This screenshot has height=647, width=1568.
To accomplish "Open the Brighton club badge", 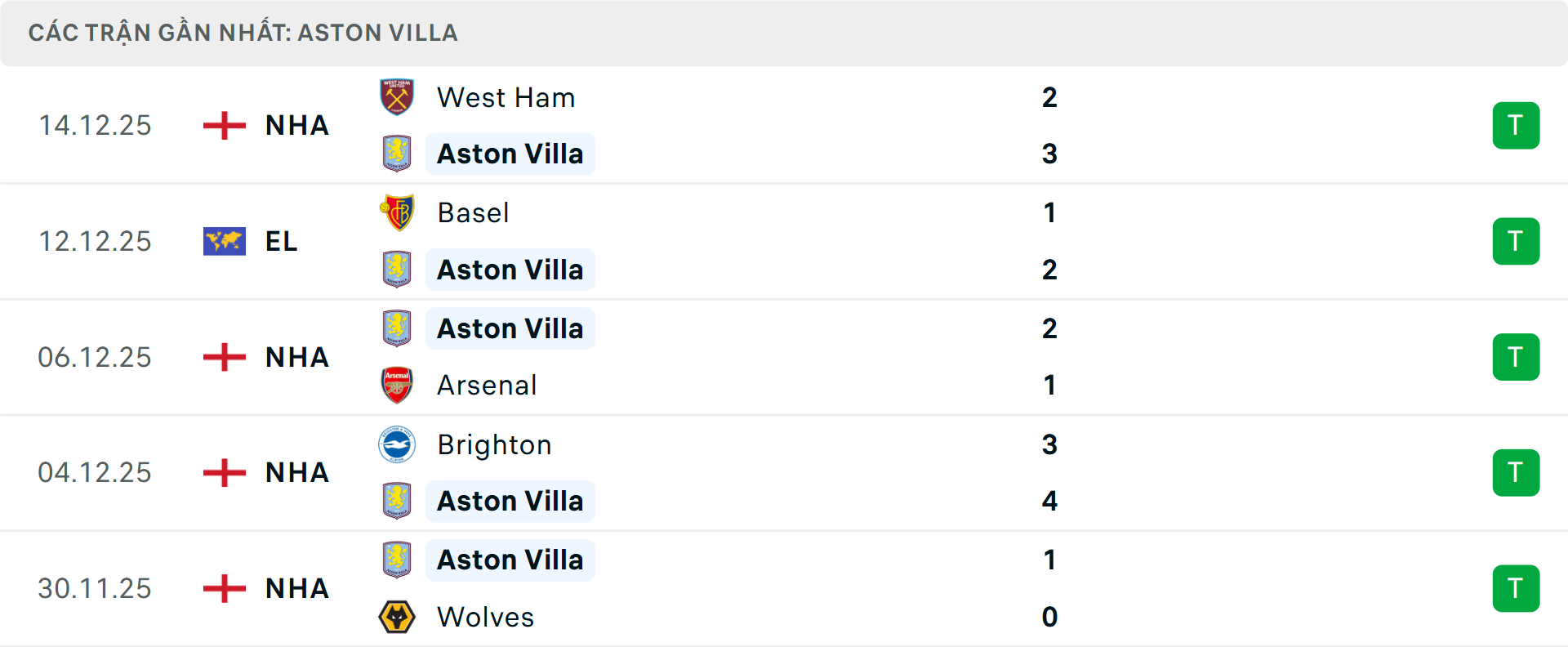I will pyautogui.click(x=398, y=444).
